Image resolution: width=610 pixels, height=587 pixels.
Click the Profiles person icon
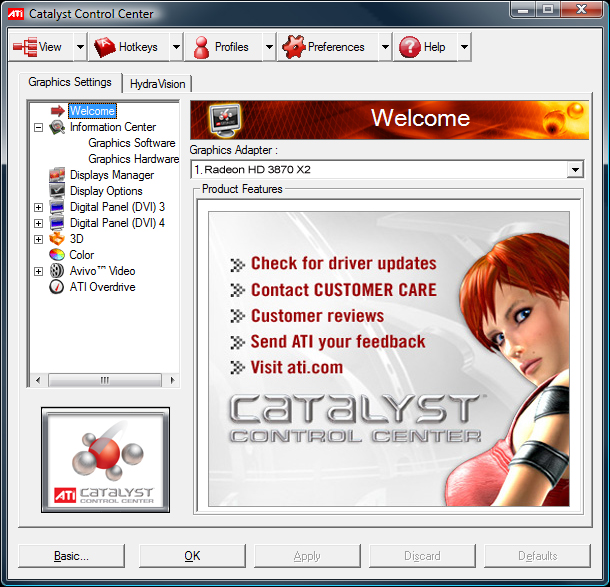coord(201,47)
